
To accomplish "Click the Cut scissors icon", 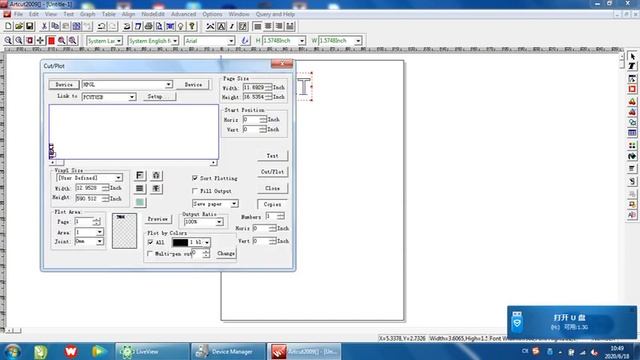I will [44, 27].
